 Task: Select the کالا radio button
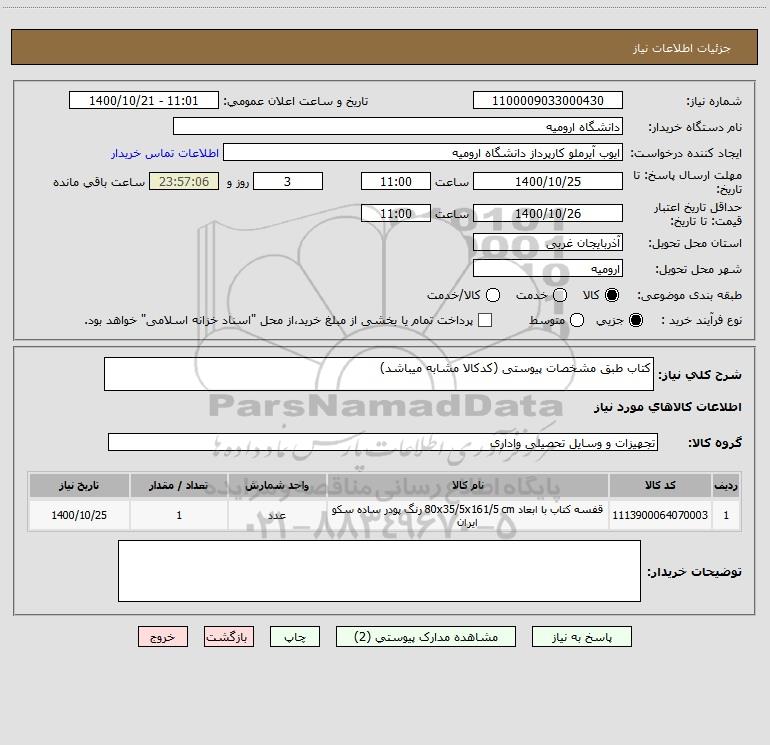coord(612,295)
